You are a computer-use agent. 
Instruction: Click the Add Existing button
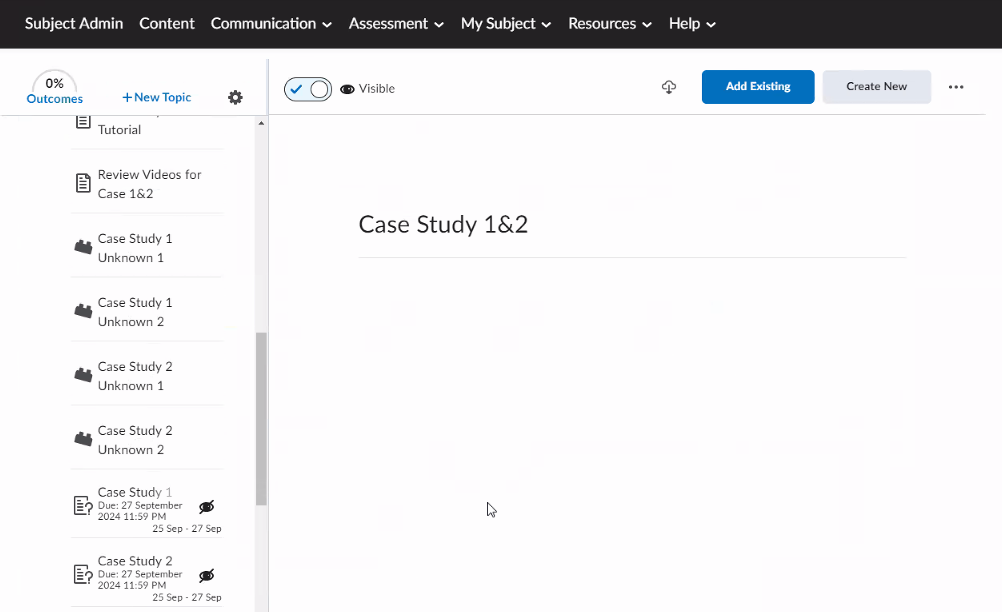tap(758, 87)
